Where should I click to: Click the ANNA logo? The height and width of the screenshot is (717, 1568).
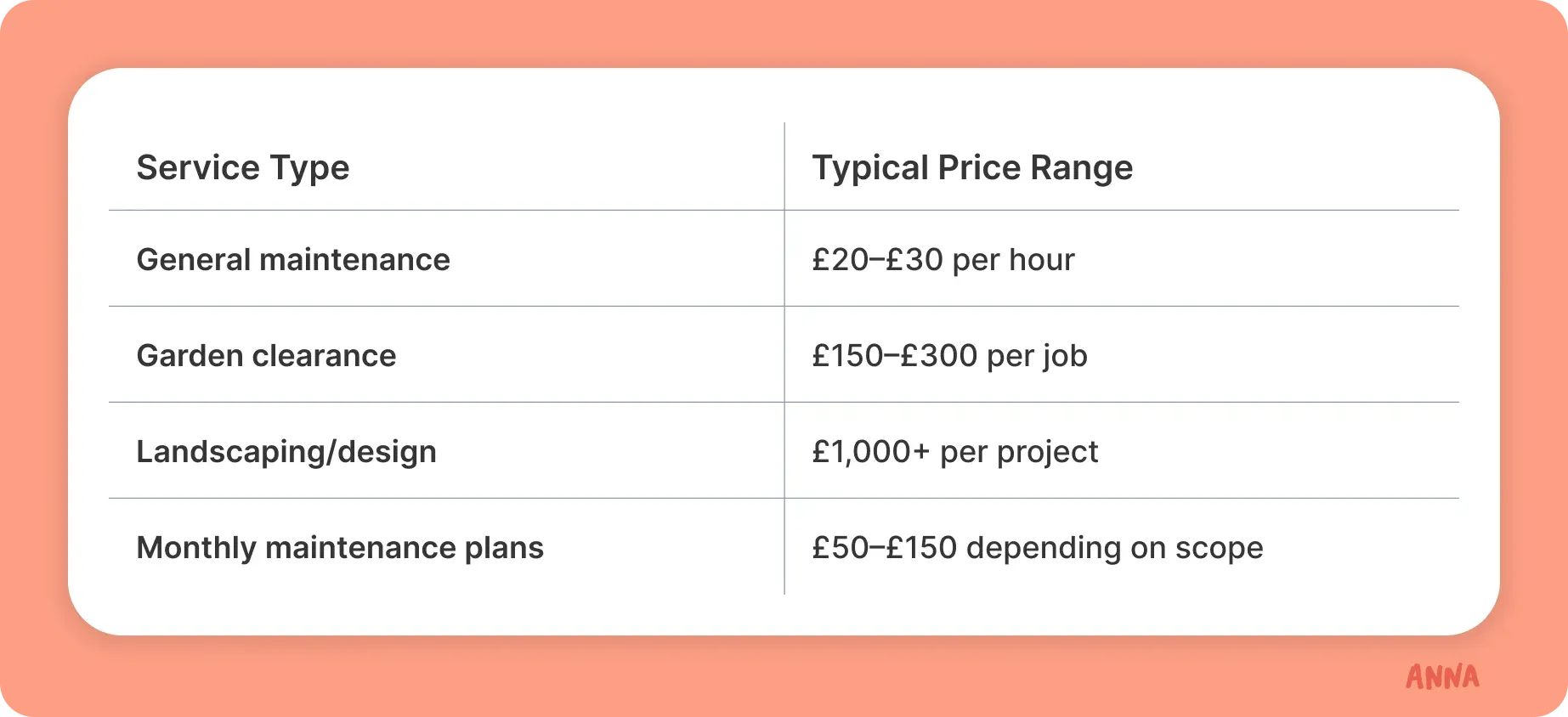[1442, 676]
